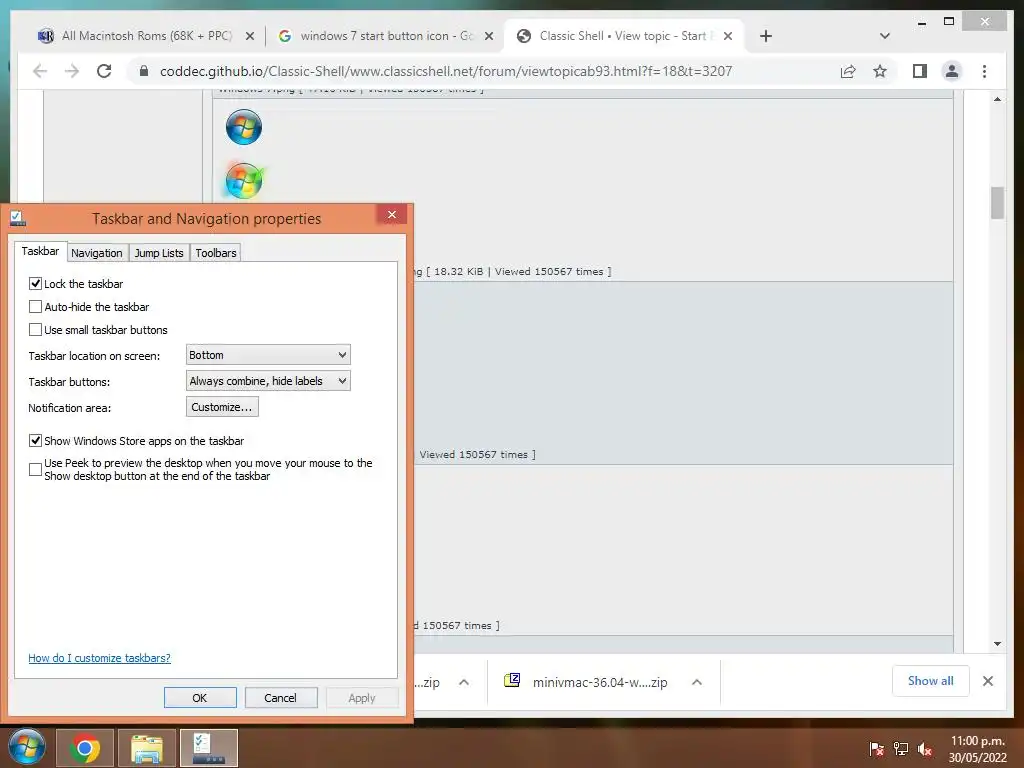This screenshot has width=1024, height=768.
Task: Open How do I customize taskbars link
Action: pos(99,658)
